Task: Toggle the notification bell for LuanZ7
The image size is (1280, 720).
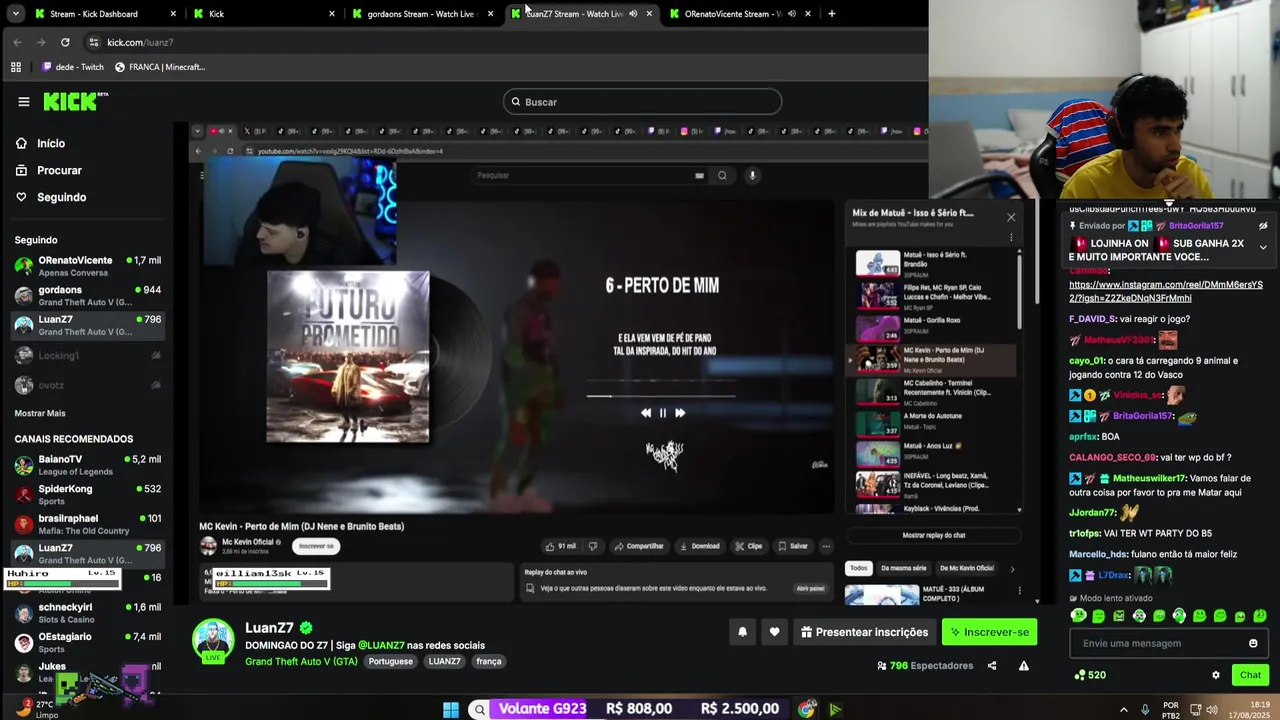Action: [x=742, y=632]
